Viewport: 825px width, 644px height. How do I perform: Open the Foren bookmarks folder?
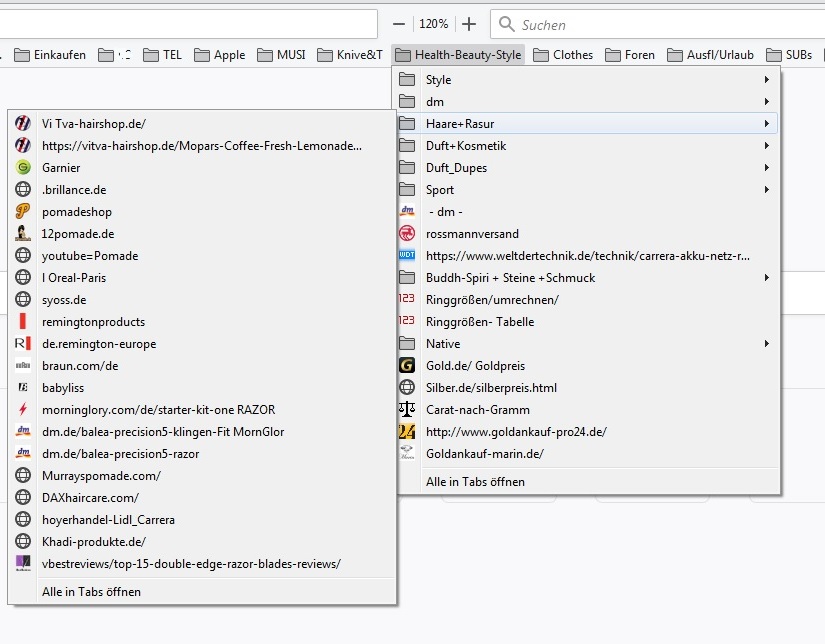click(x=630, y=55)
